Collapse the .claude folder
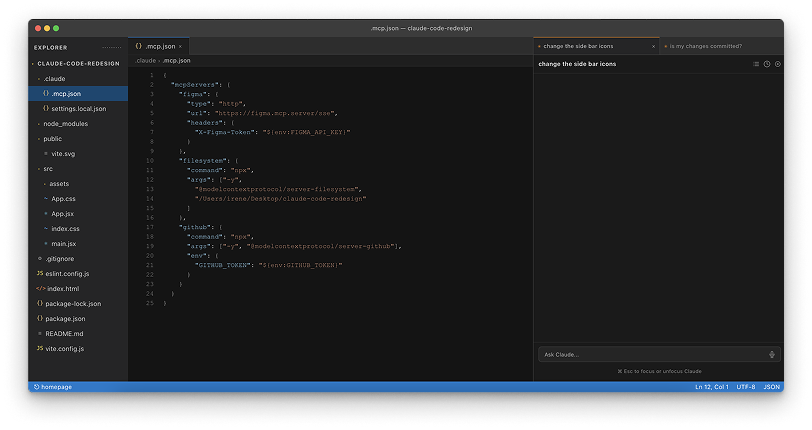Screen dimensions: 812x430 (39, 79)
